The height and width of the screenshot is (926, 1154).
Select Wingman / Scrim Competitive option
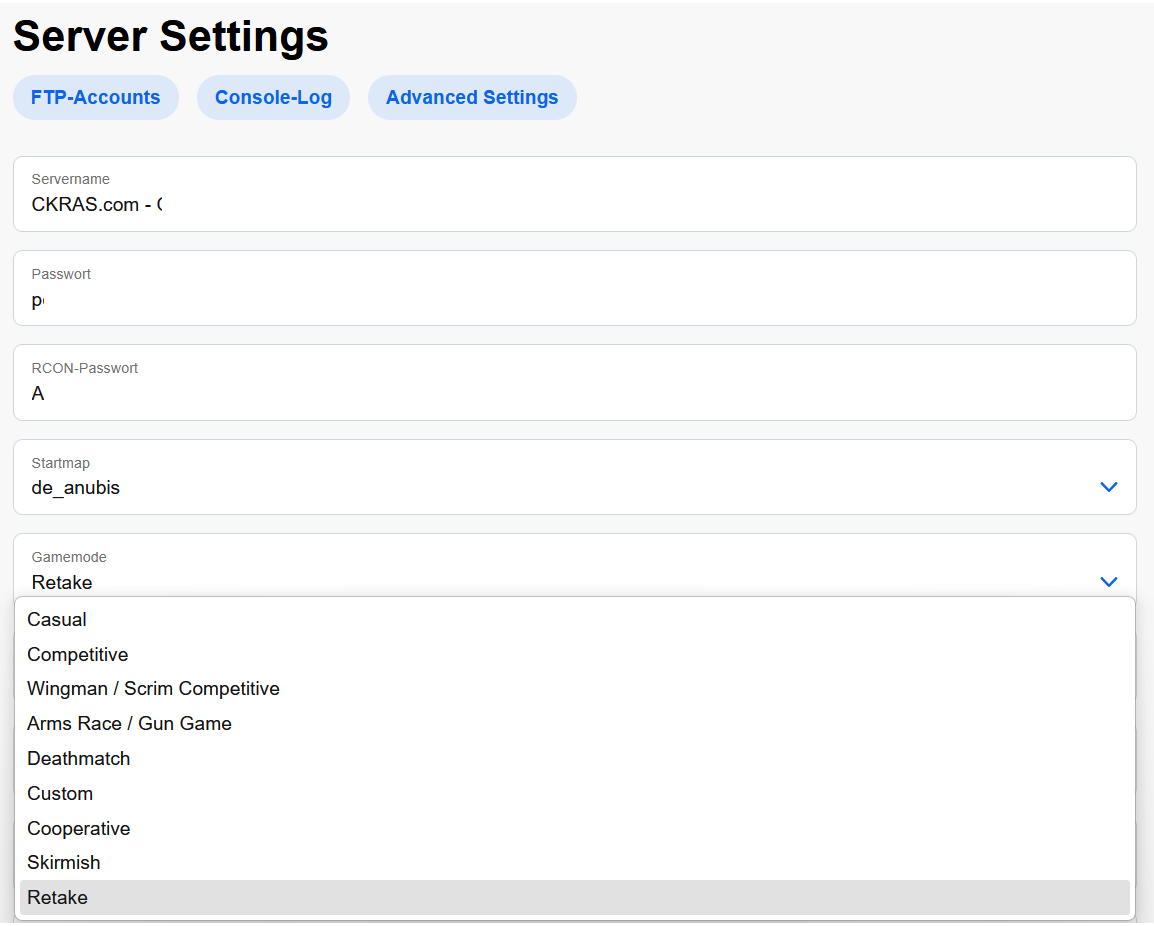coord(153,688)
